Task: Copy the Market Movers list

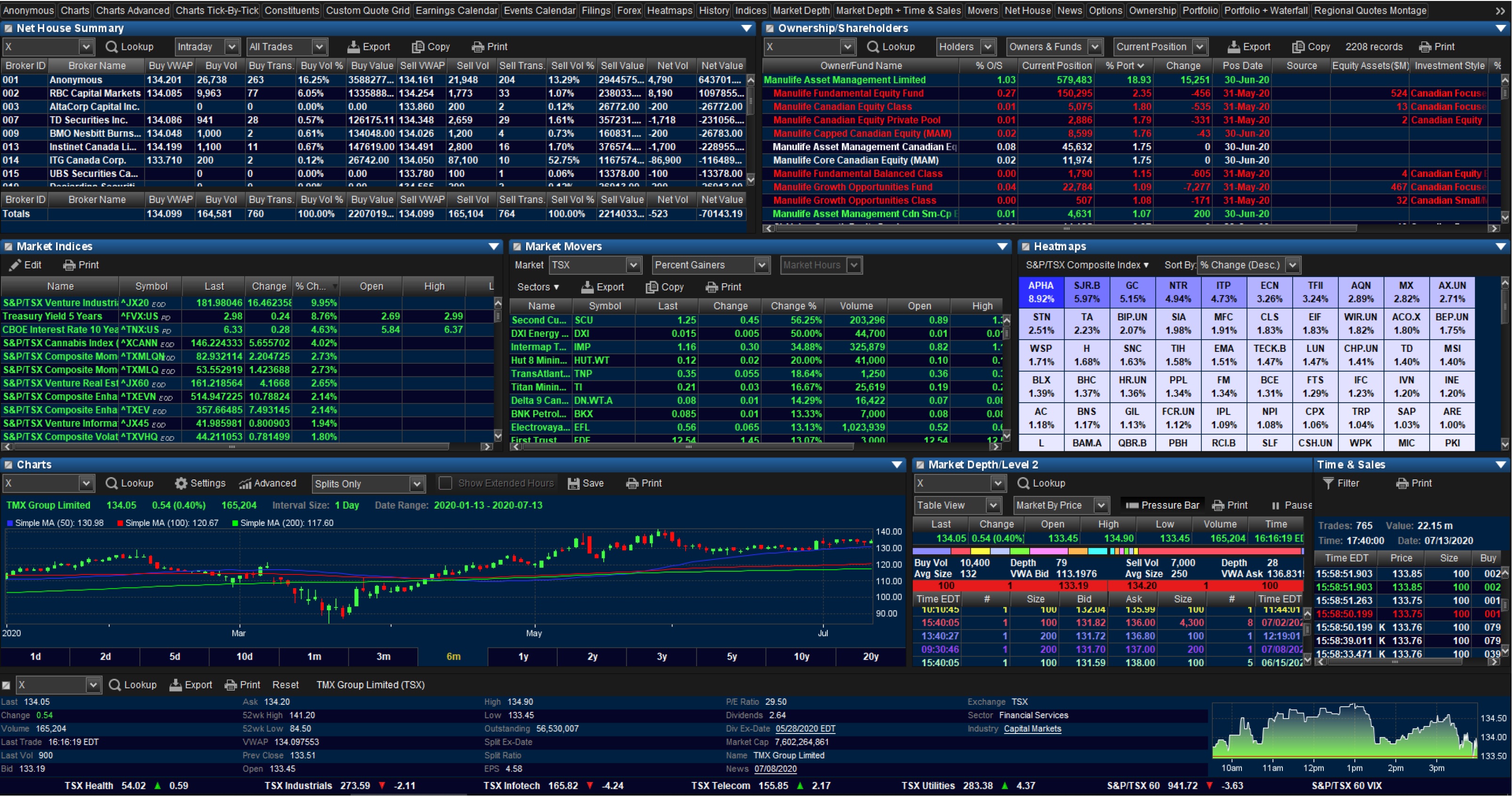Action: 665,287
